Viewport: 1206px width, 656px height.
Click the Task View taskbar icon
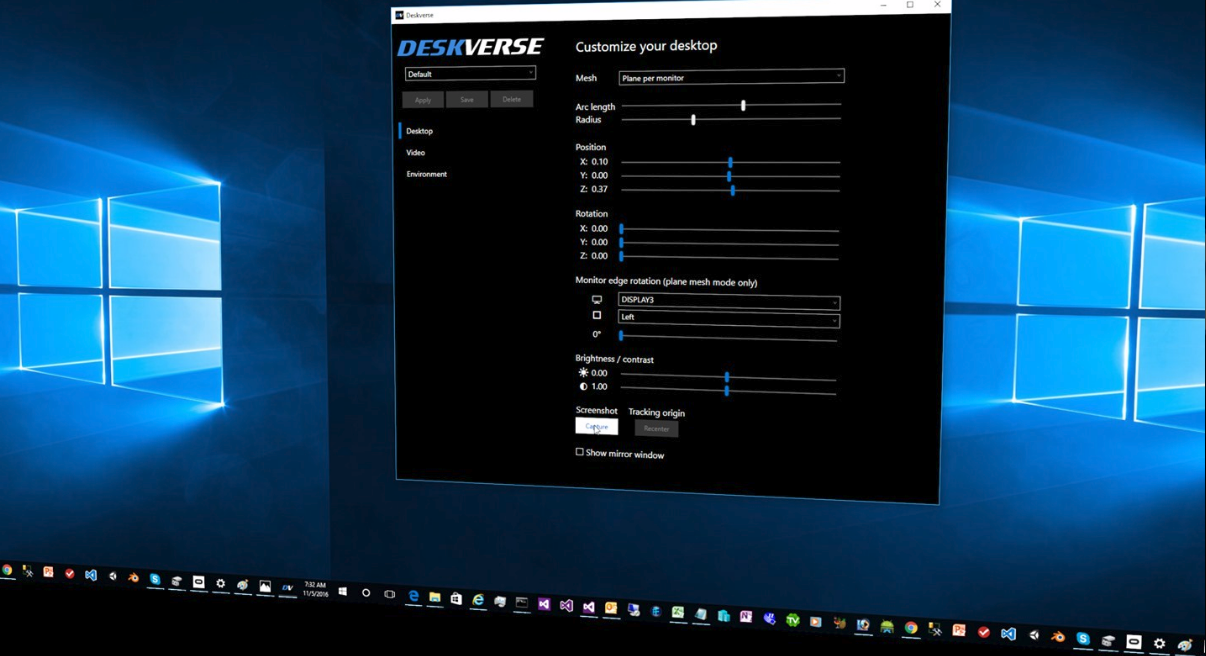click(389, 594)
